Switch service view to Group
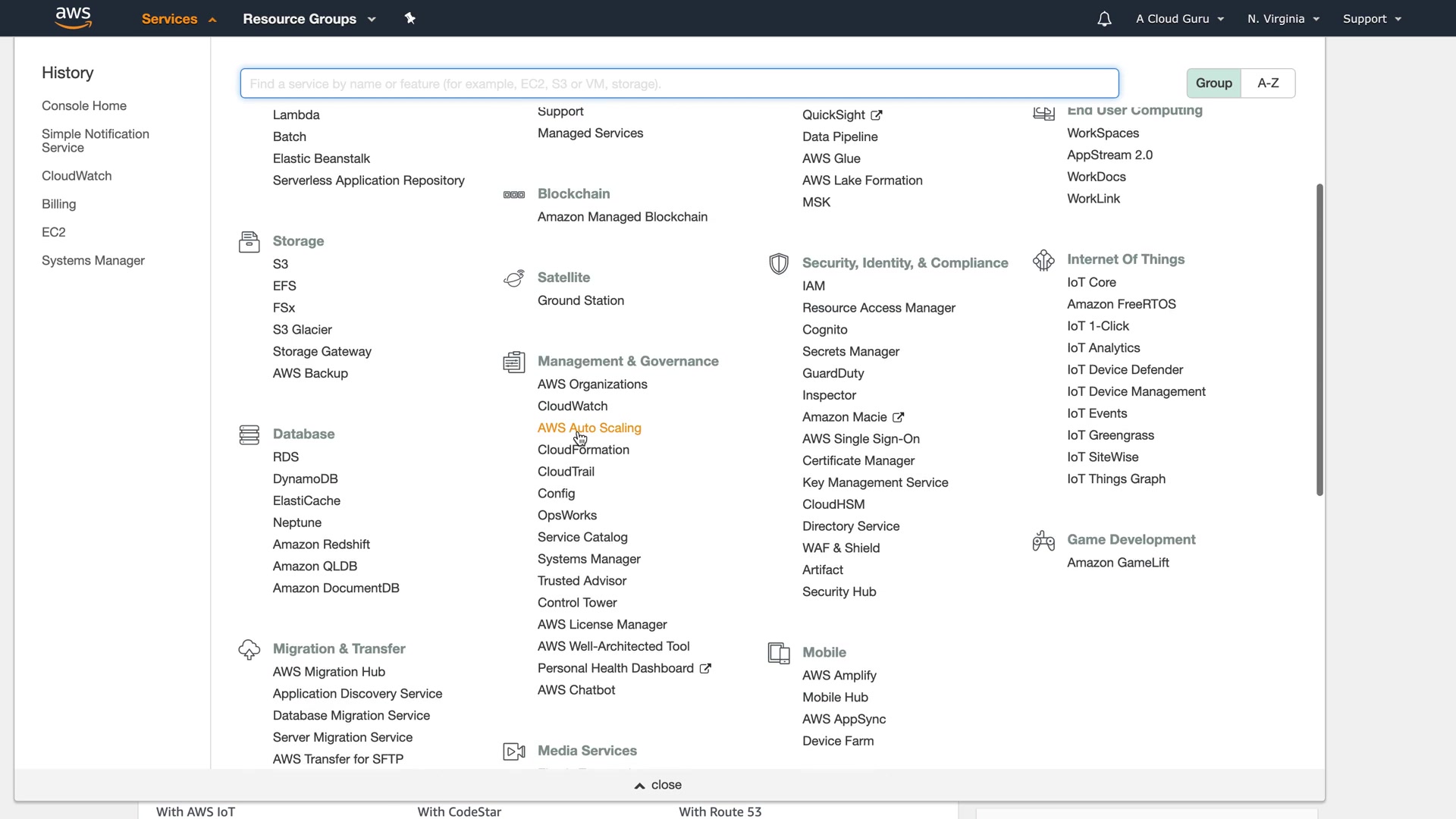Viewport: 1456px width, 819px height. pyautogui.click(x=1213, y=83)
